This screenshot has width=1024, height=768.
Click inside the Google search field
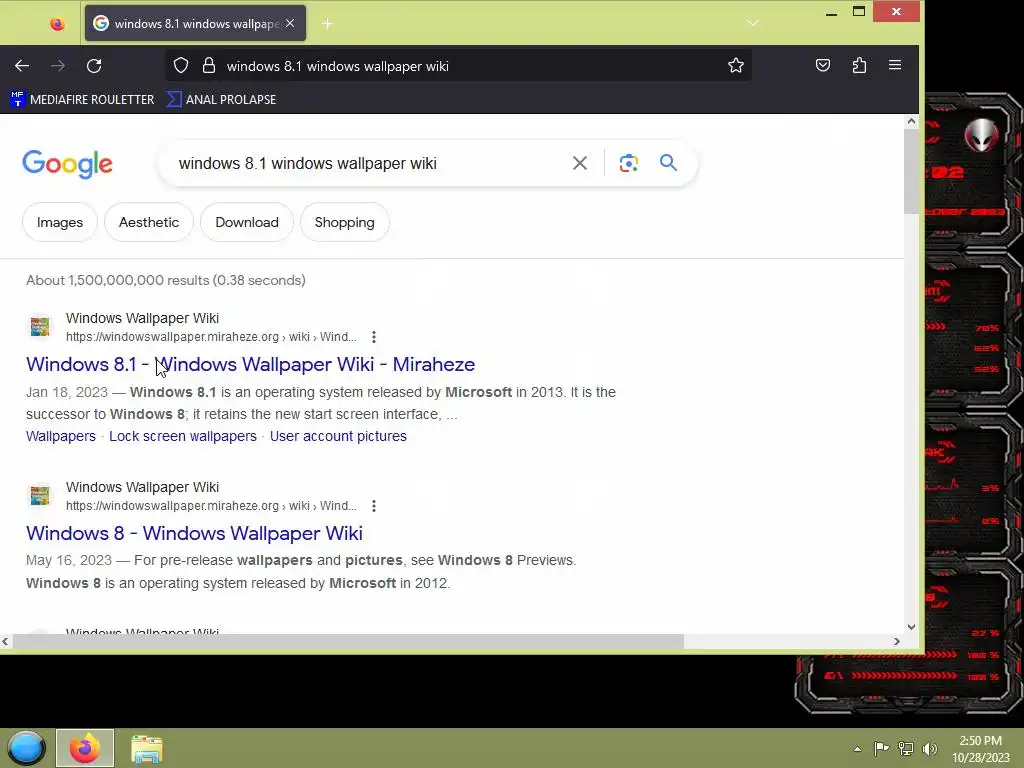366,163
